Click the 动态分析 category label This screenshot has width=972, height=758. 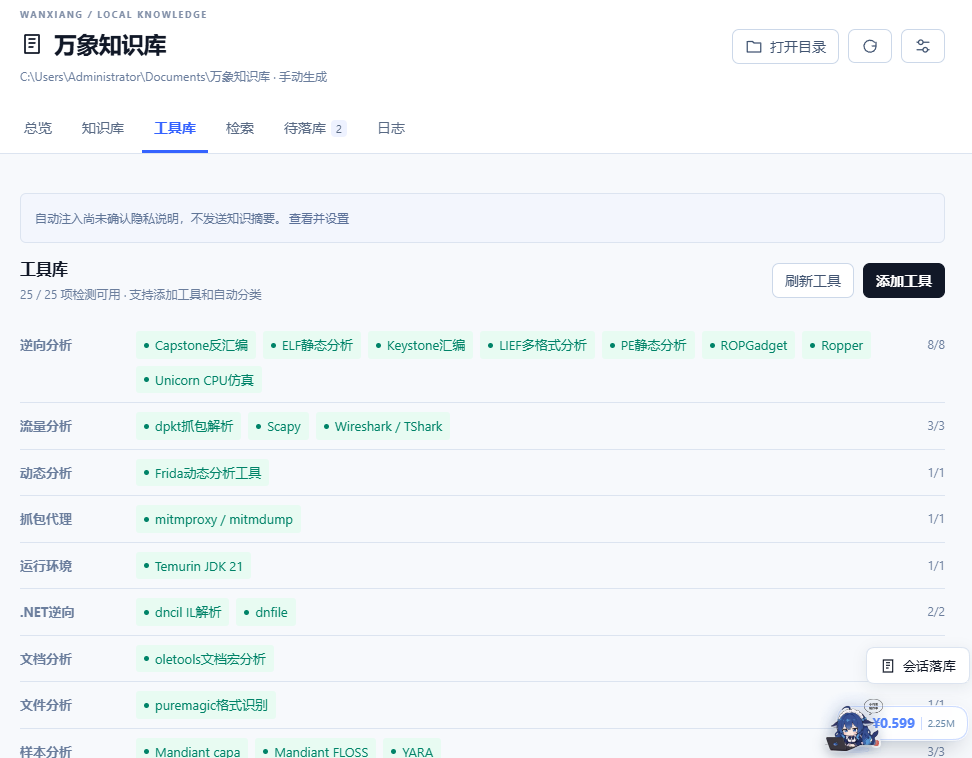46,473
